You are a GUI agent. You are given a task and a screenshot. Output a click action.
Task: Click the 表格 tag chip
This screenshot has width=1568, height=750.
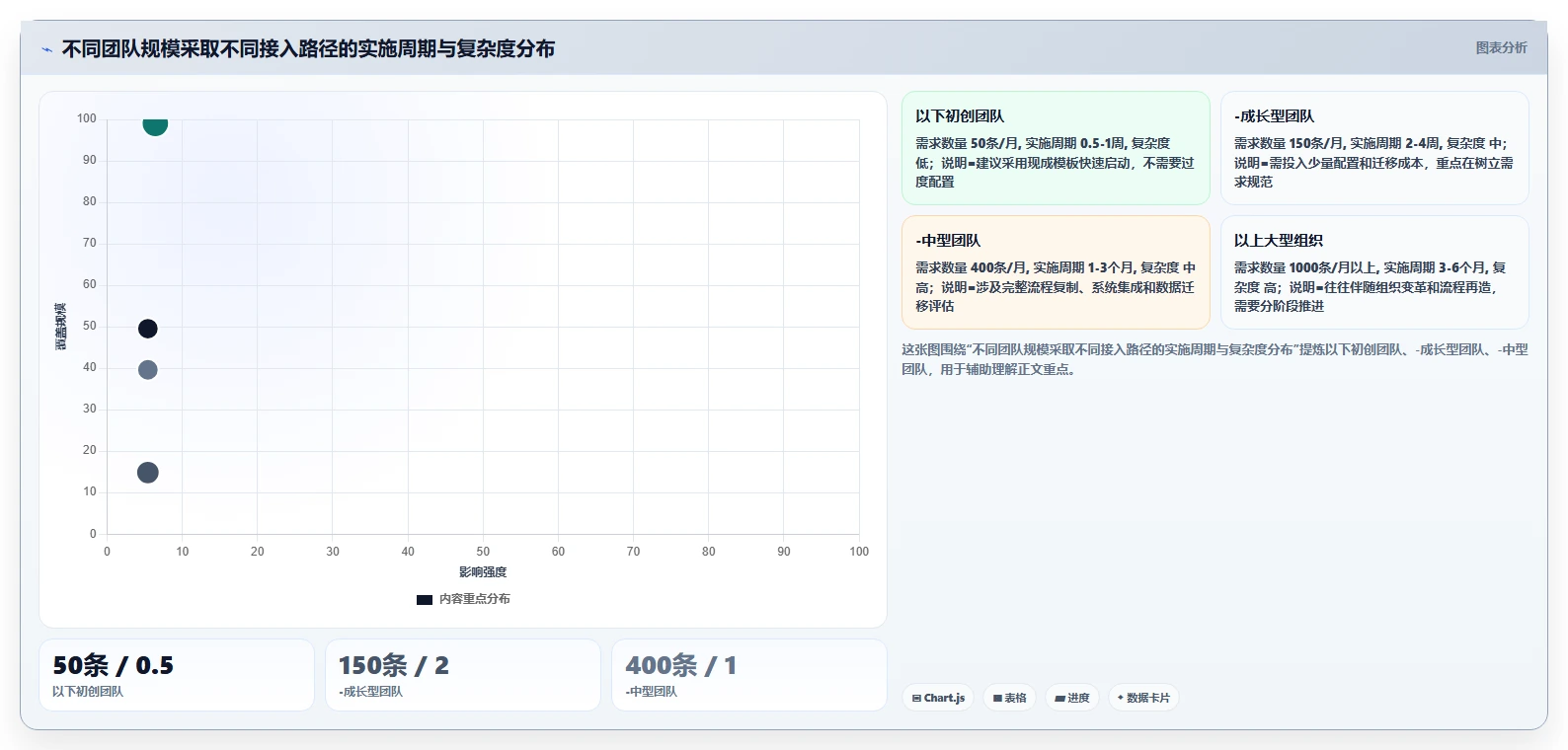(1009, 698)
